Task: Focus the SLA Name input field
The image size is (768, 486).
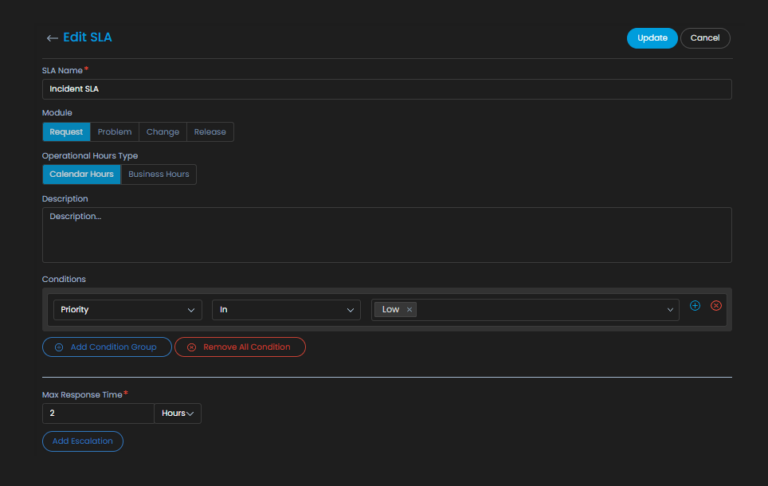Action: (x=386, y=89)
